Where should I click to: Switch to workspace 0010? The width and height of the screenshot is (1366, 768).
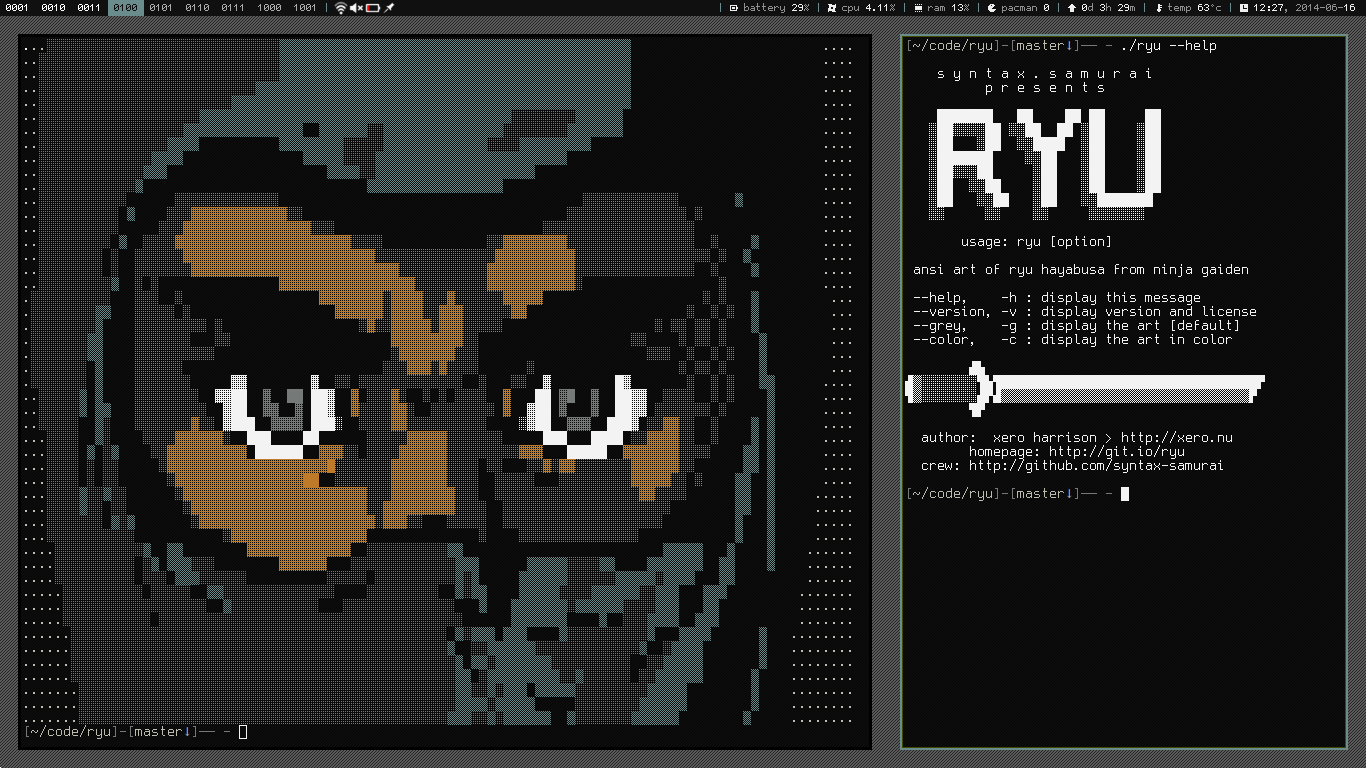(53, 8)
